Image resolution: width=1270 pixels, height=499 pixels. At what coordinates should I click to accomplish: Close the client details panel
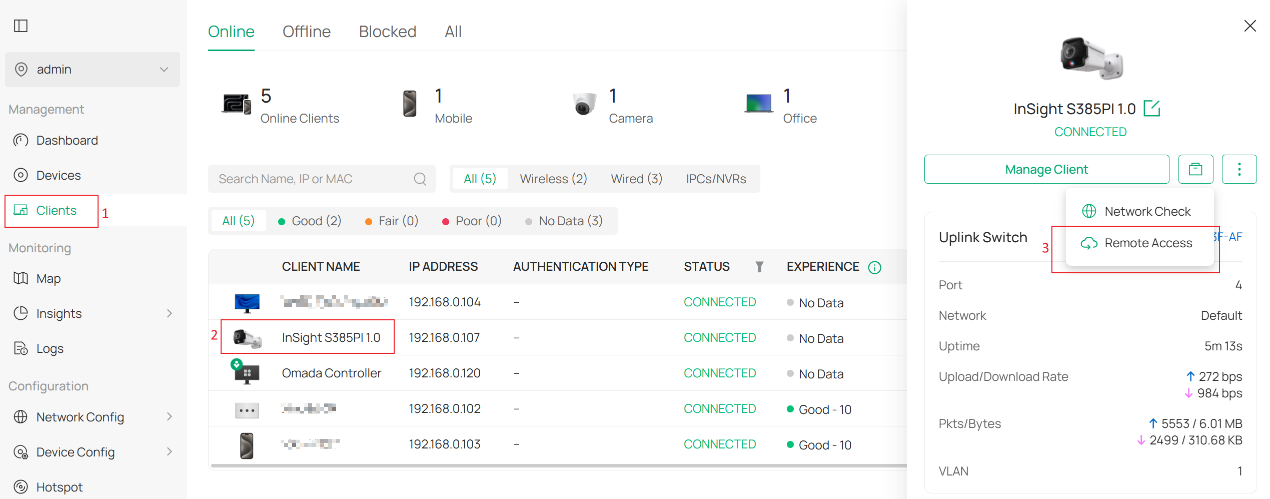[x=1250, y=26]
